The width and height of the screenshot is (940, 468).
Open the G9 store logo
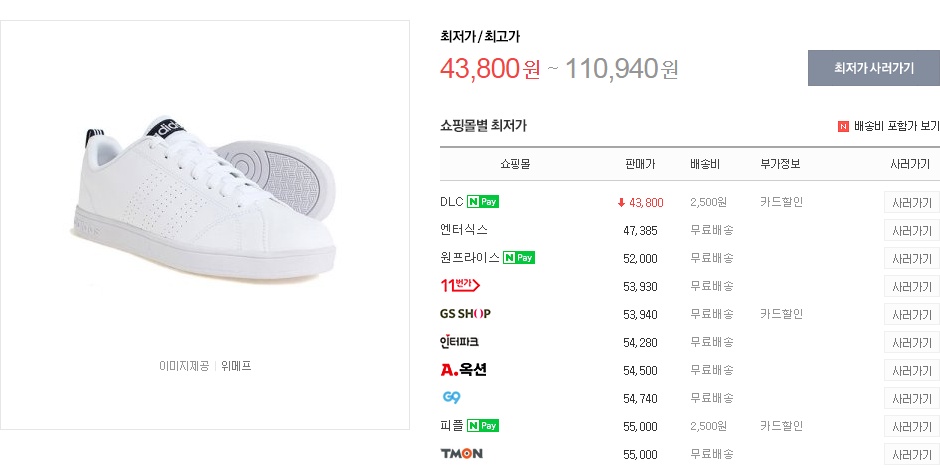pyautogui.click(x=450, y=398)
